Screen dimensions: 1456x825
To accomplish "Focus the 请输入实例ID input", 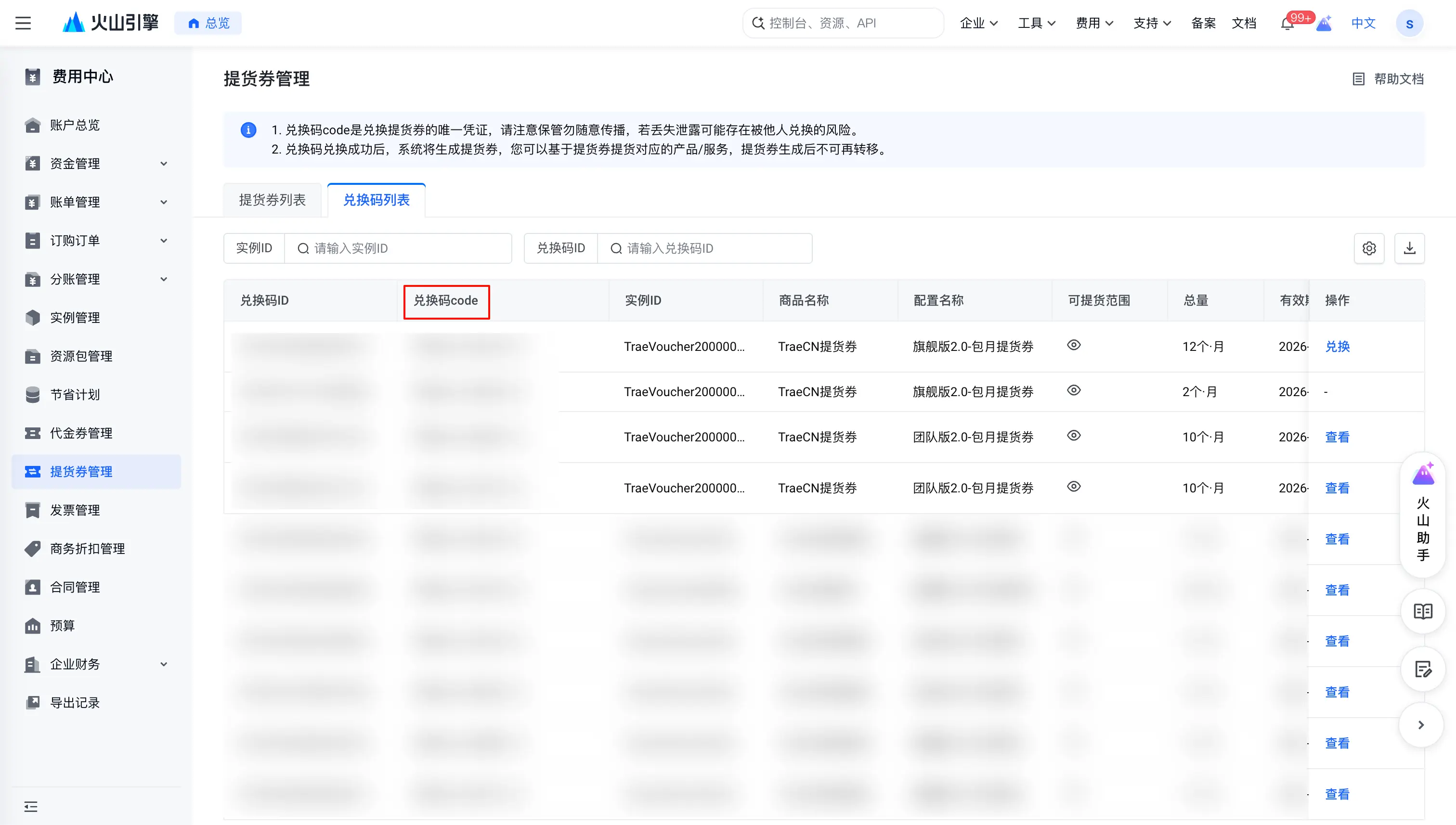I will [x=398, y=248].
